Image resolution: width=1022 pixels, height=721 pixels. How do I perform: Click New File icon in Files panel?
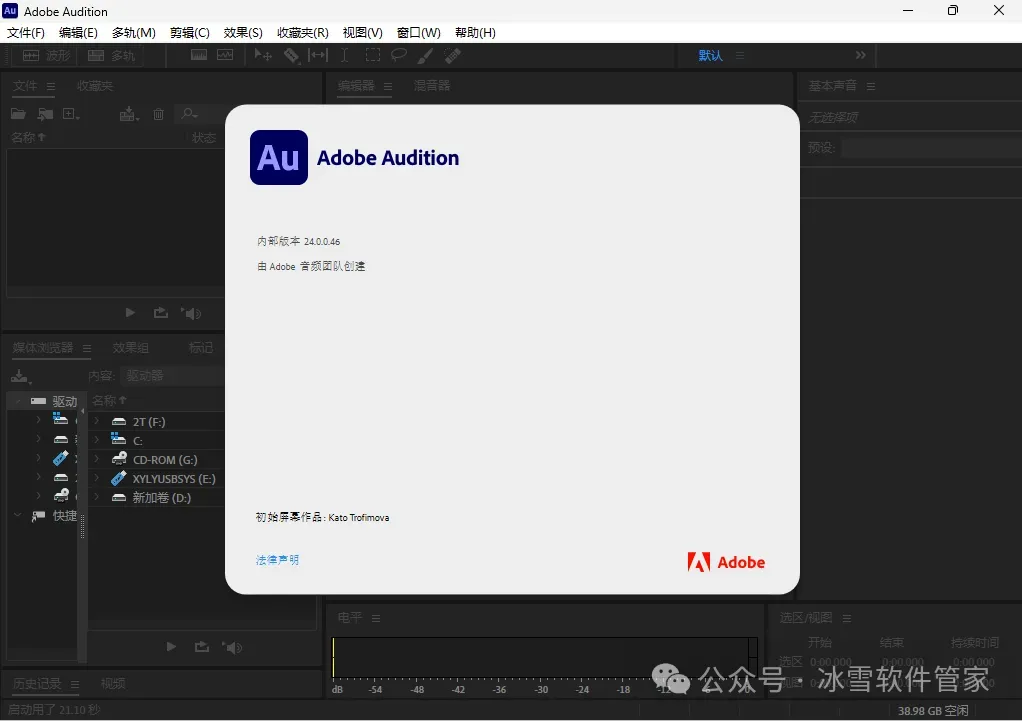pos(70,114)
